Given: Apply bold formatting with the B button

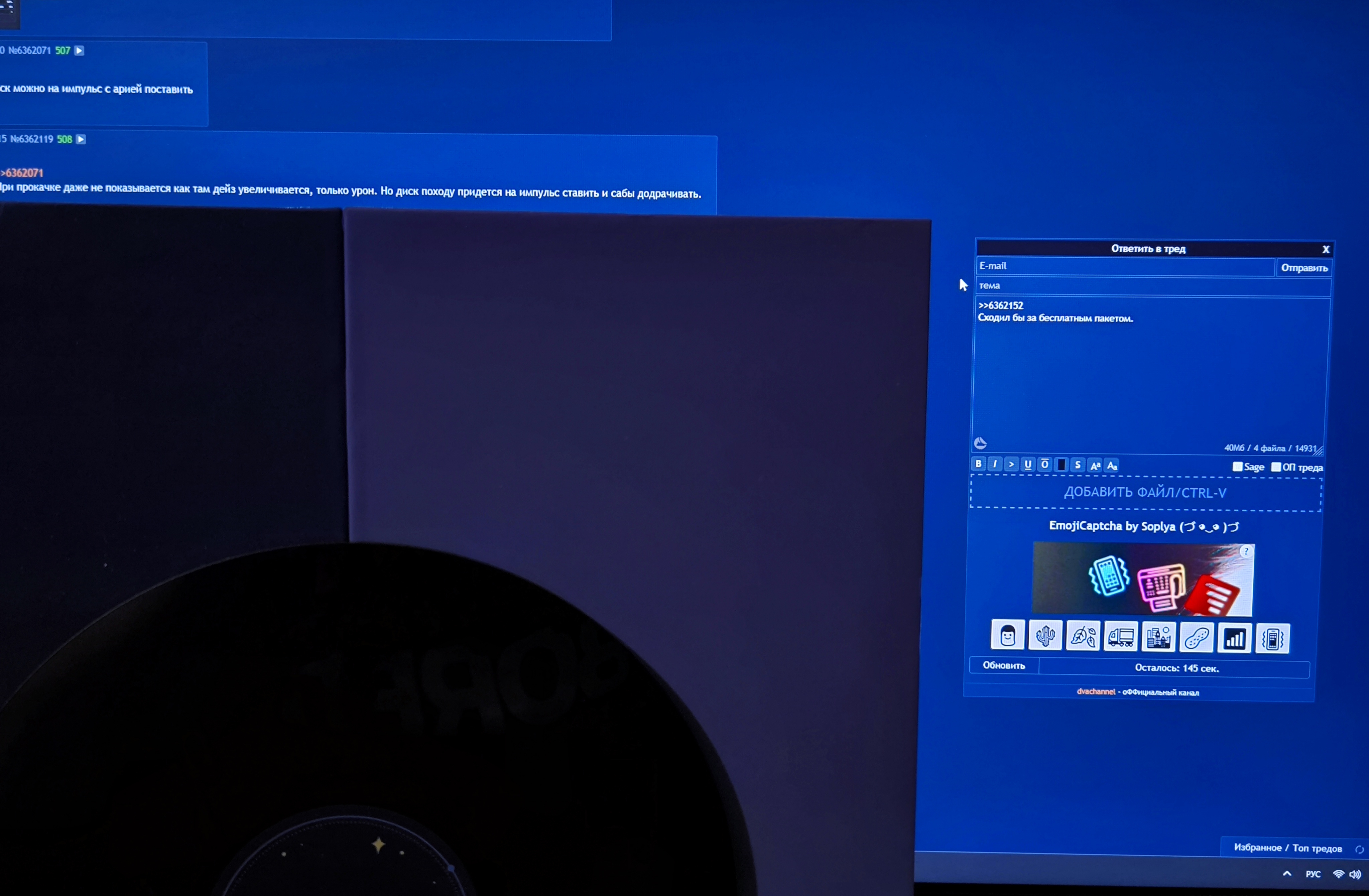Looking at the screenshot, I should pyautogui.click(x=978, y=464).
